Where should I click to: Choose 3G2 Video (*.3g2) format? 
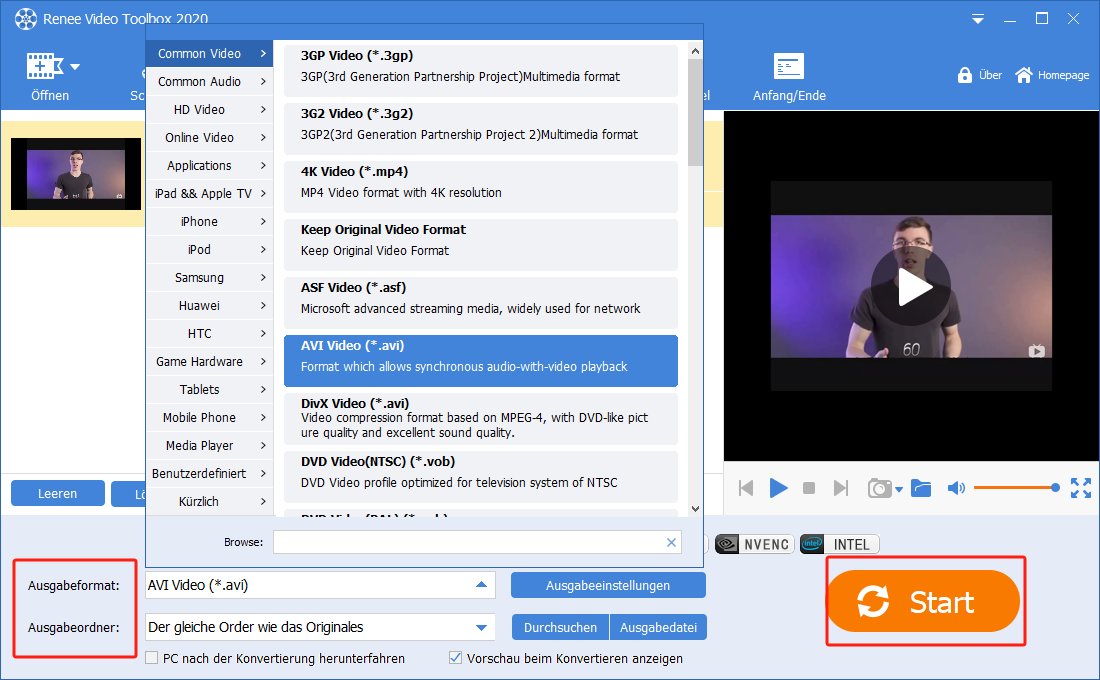(x=481, y=129)
